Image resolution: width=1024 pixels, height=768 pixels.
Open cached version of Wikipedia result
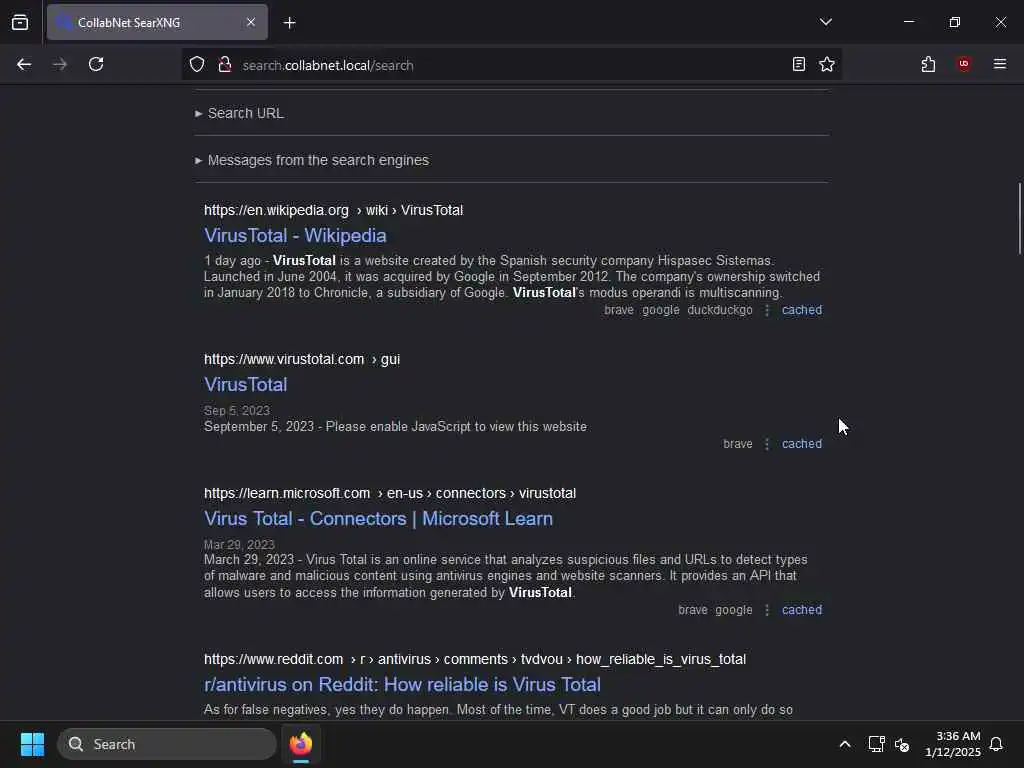[x=802, y=310]
